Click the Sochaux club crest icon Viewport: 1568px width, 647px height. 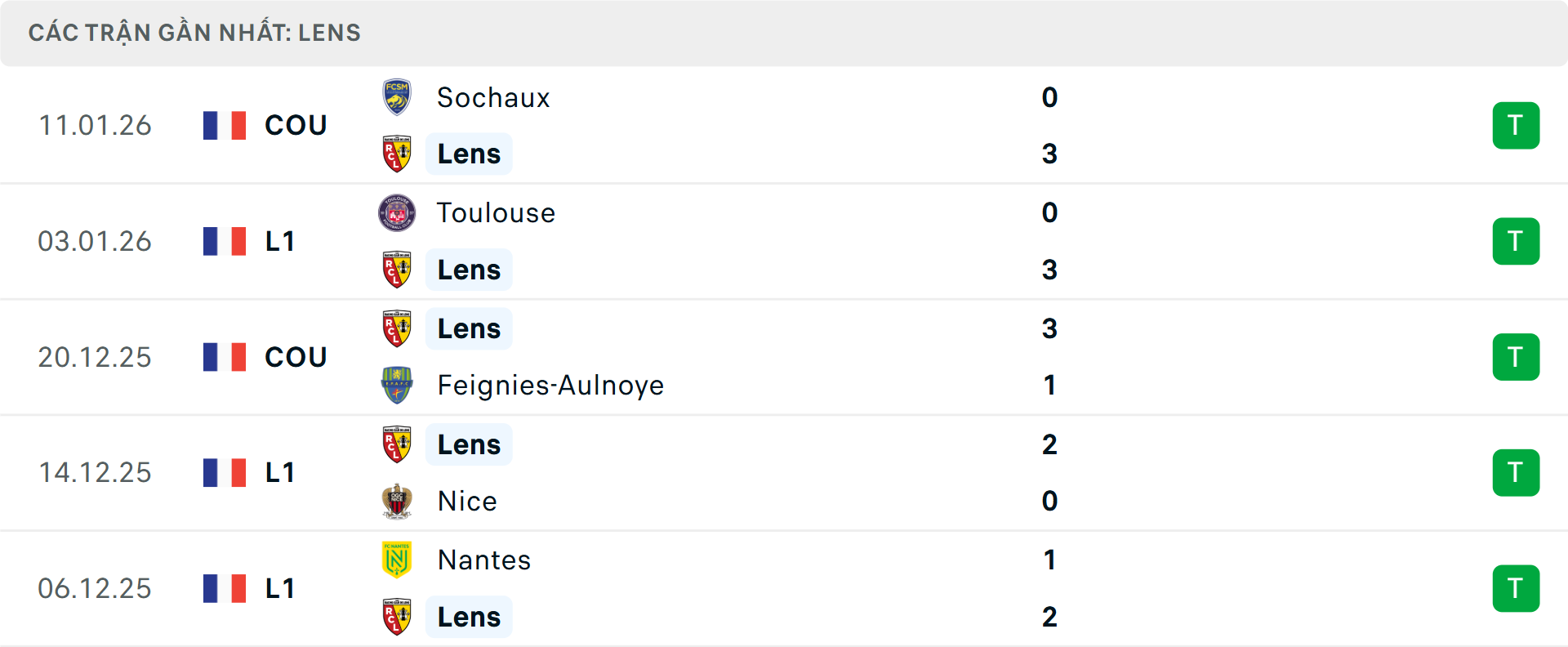397,97
